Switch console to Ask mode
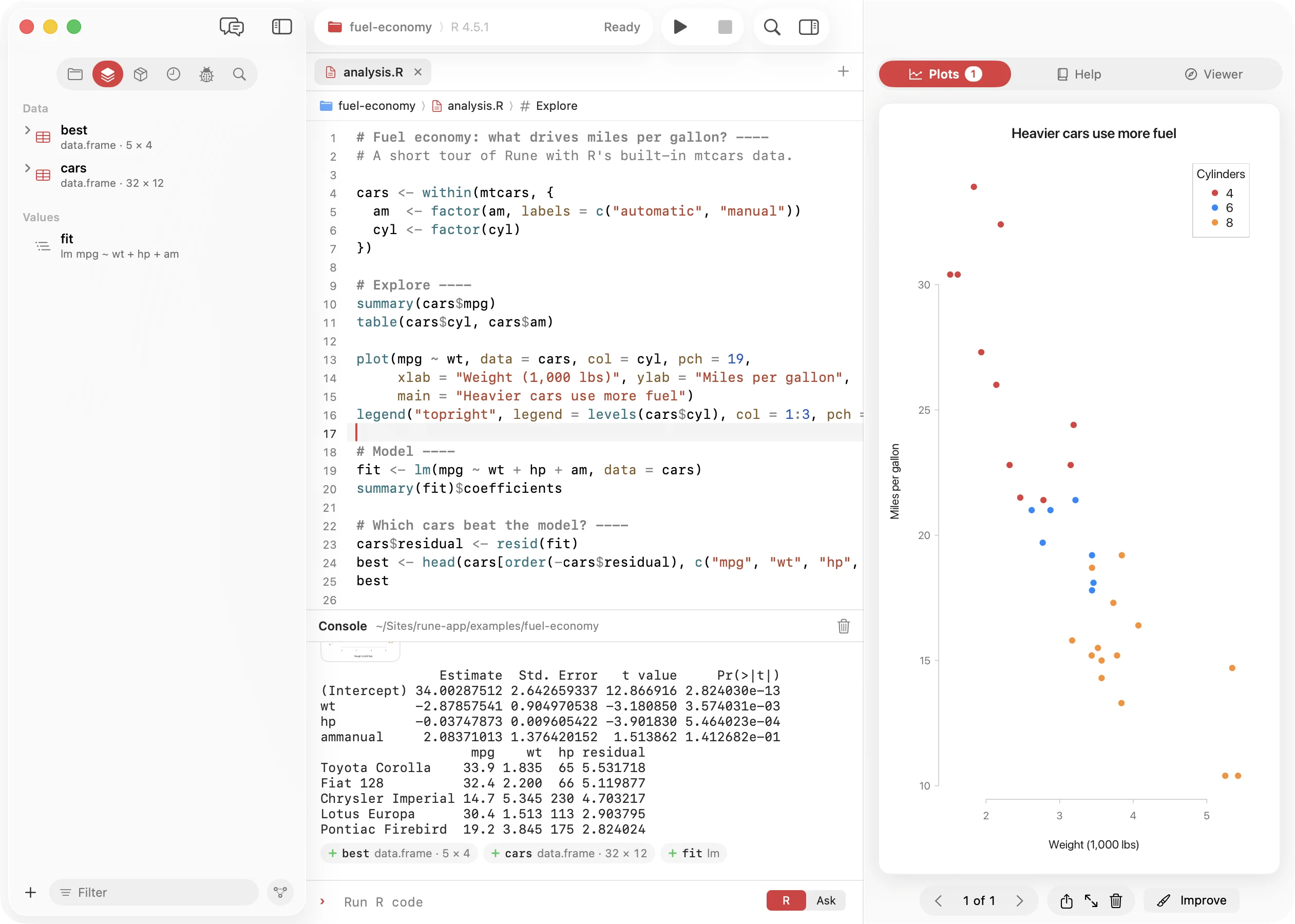This screenshot has height=924, width=1295. point(826,901)
